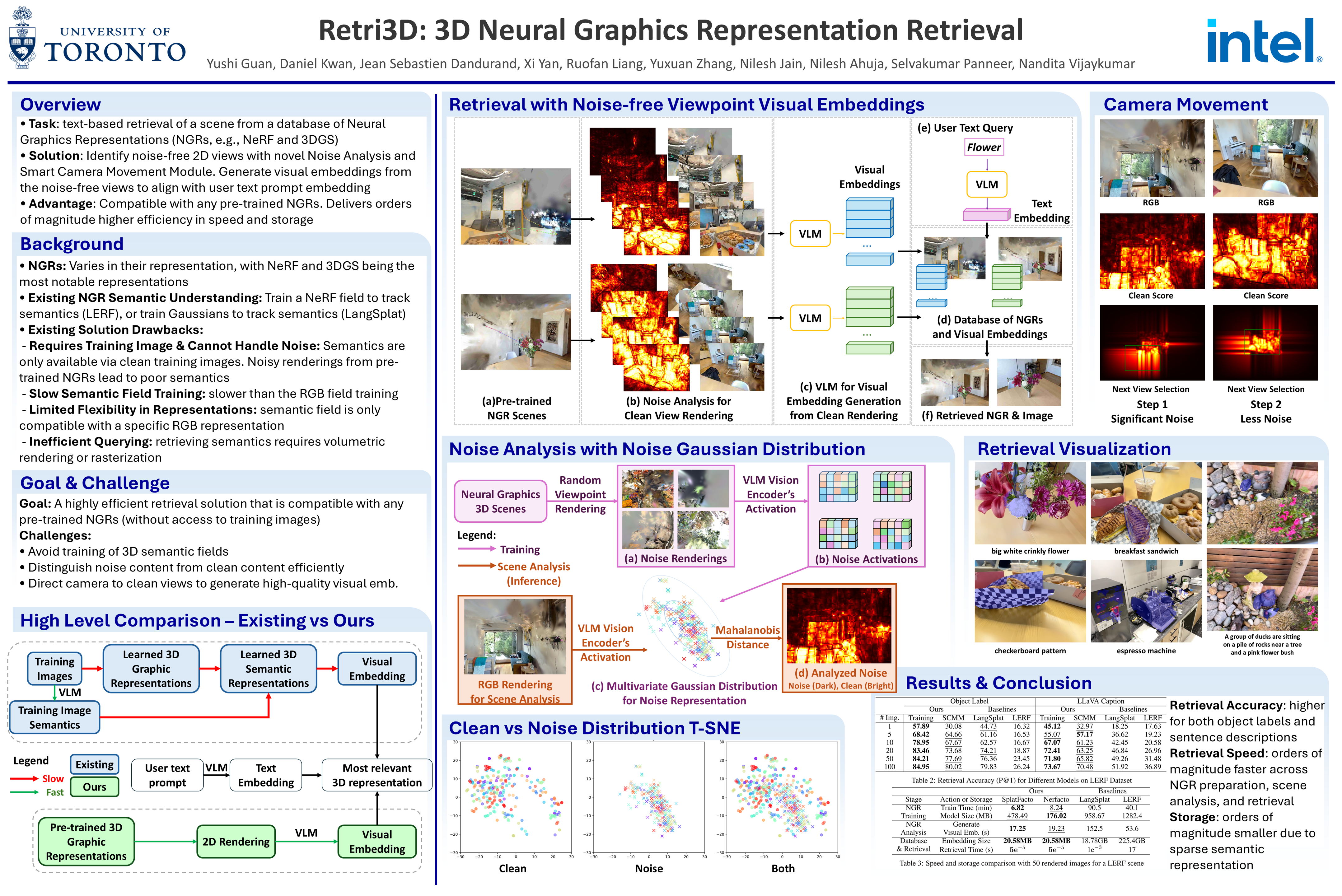
Task: Click the Training Image Semantics box
Action: tap(54, 717)
